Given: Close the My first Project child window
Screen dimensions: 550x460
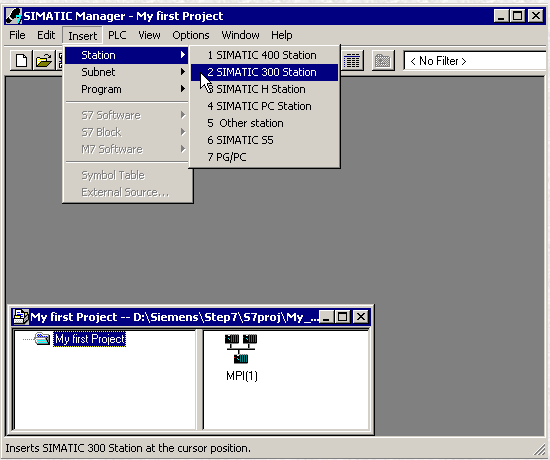Looking at the screenshot, I should click(361, 317).
